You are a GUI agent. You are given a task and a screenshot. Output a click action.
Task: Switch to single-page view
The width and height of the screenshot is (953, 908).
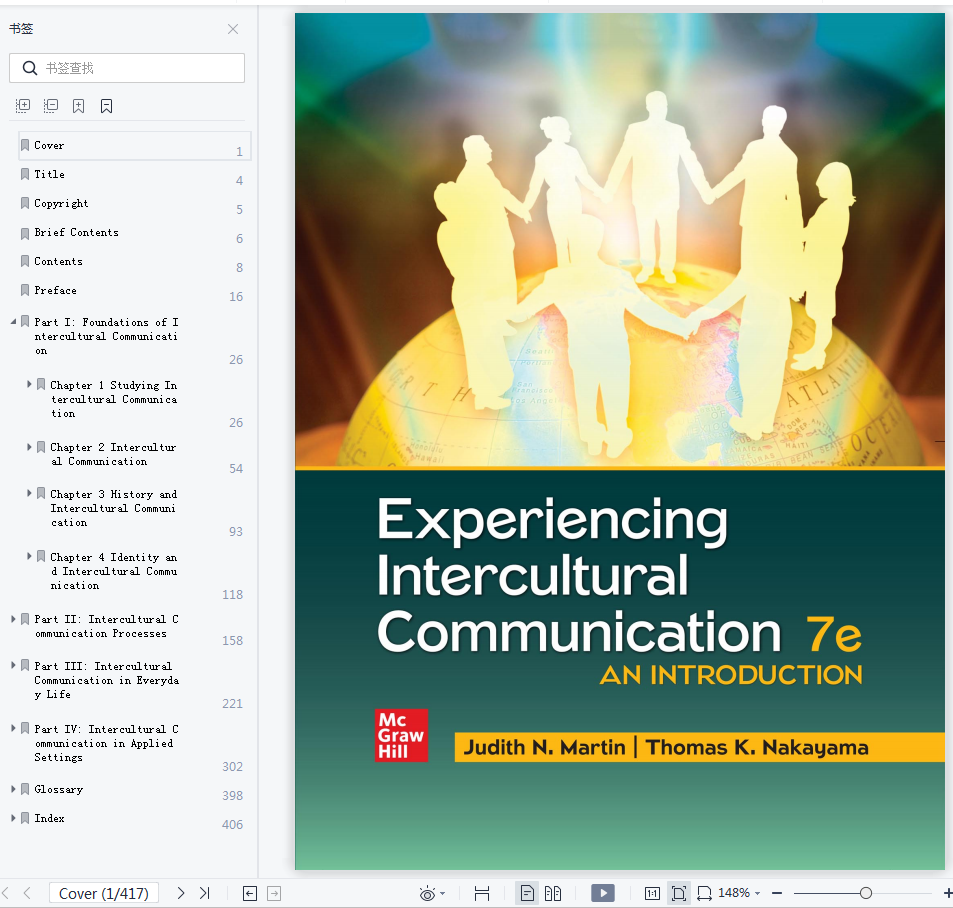pyautogui.click(x=527, y=893)
